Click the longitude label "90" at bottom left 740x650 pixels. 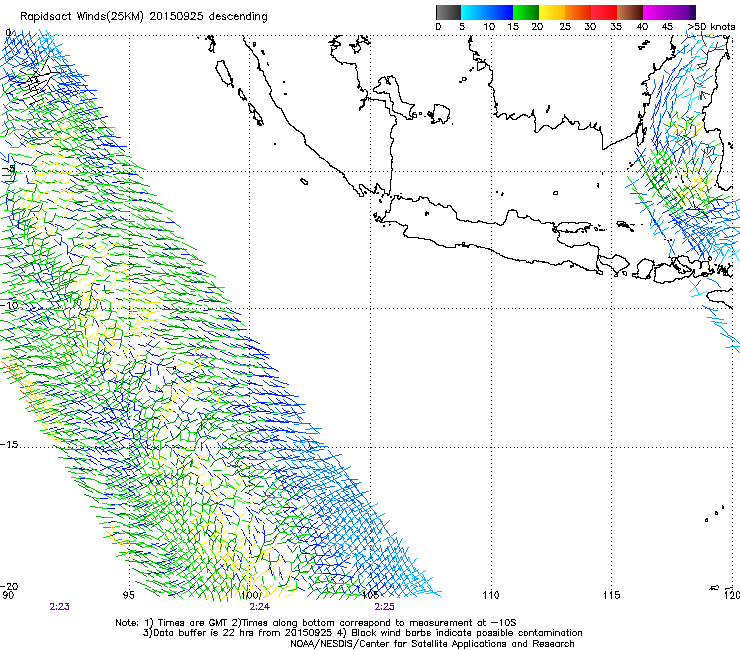click(x=8, y=595)
